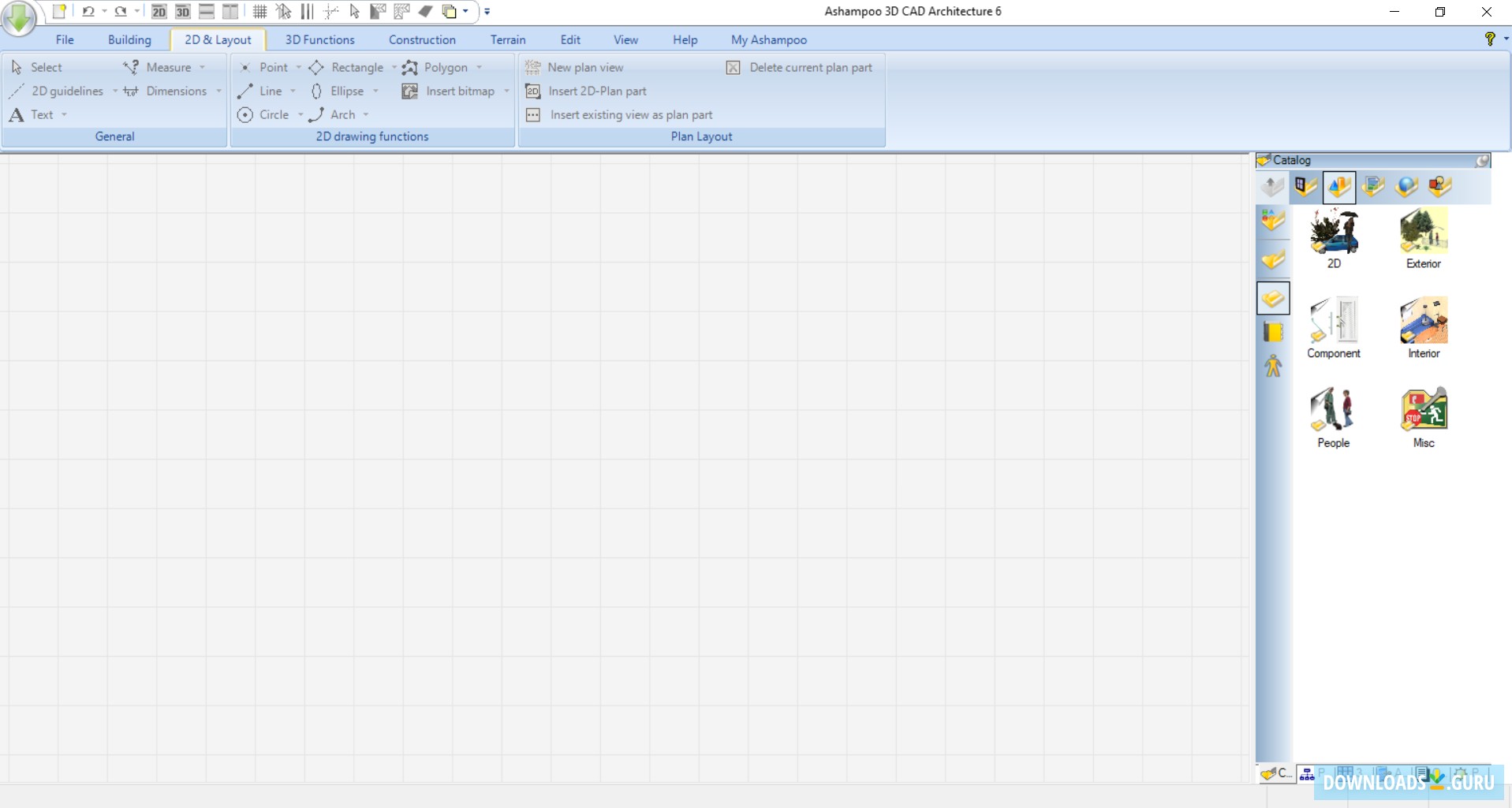The width and height of the screenshot is (1512, 808).
Task: Click the undo arrow icon
Action: tap(88, 12)
